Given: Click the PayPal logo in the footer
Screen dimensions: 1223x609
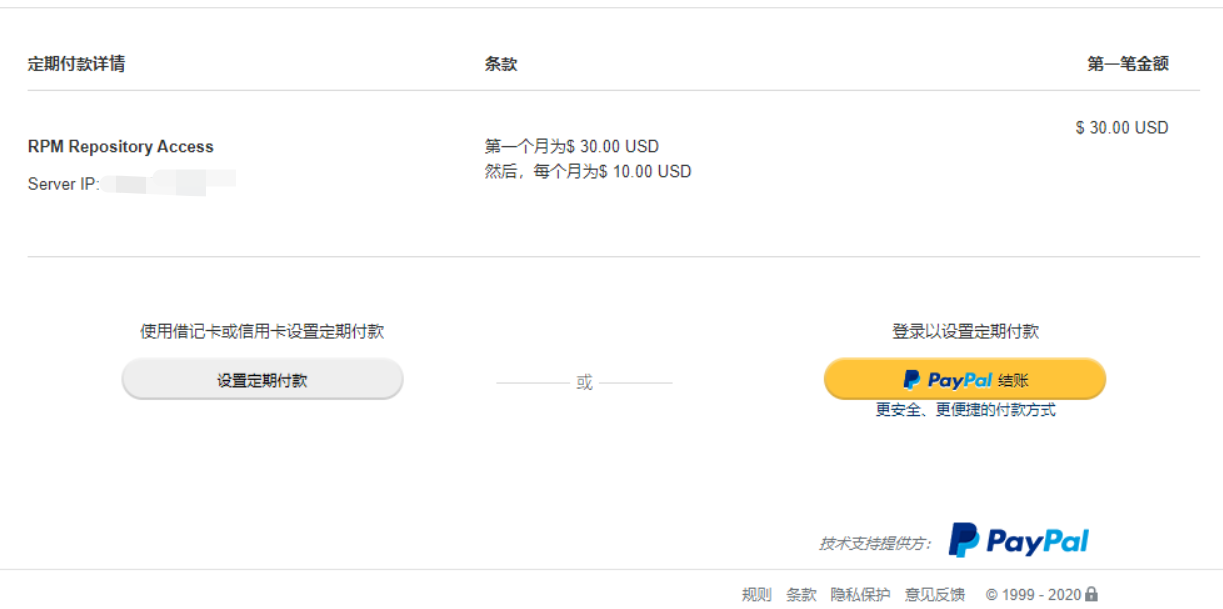Looking at the screenshot, I should [x=1018, y=541].
